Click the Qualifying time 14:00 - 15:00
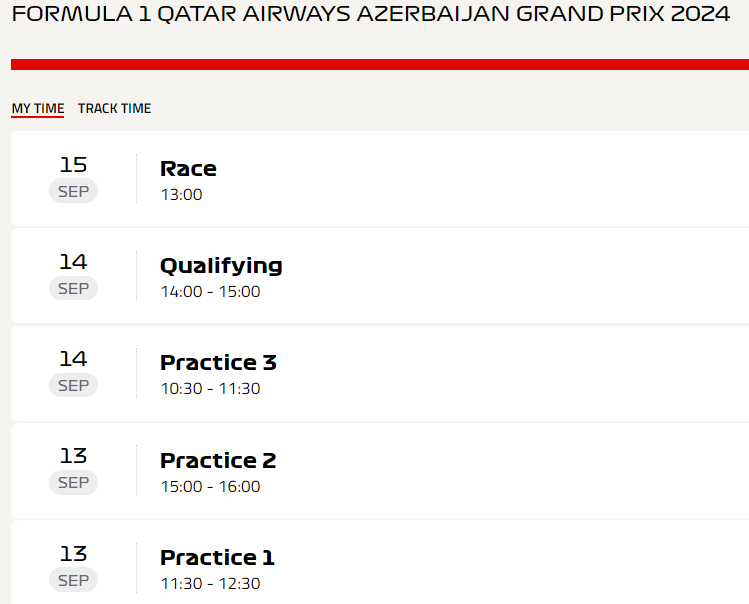This screenshot has width=749, height=604. pyautogui.click(x=210, y=291)
